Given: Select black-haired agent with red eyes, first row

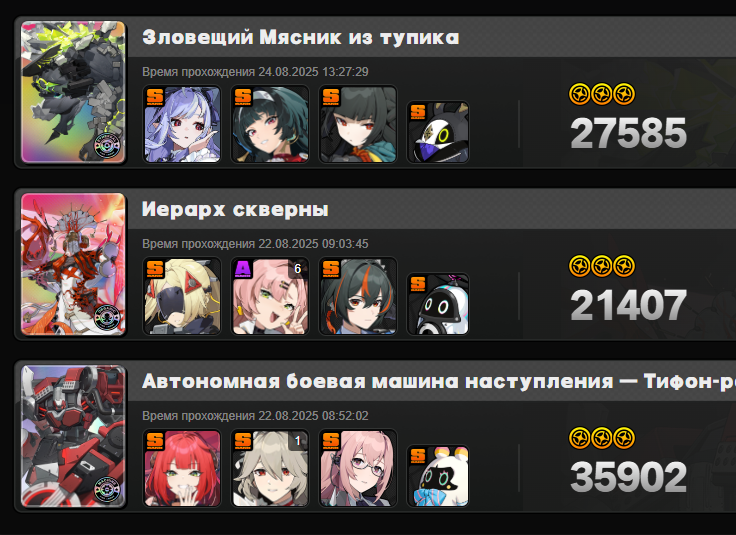Looking at the screenshot, I should point(358,124).
